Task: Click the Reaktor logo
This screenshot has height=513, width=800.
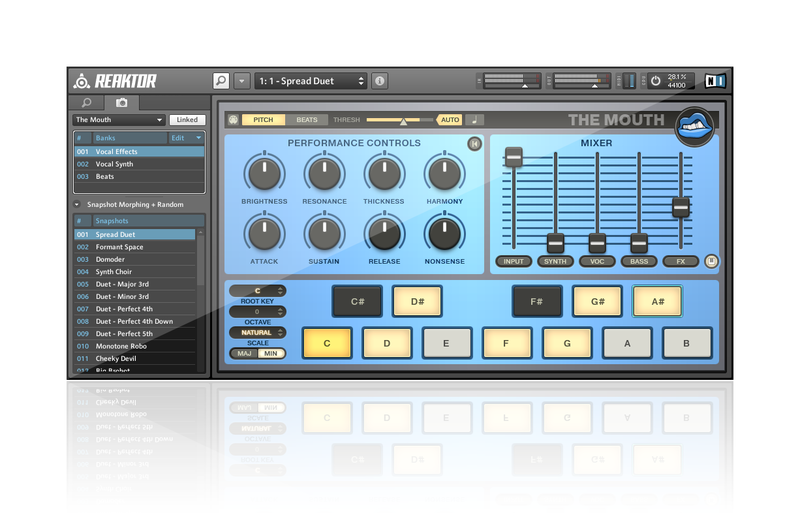Action: [x=115, y=81]
